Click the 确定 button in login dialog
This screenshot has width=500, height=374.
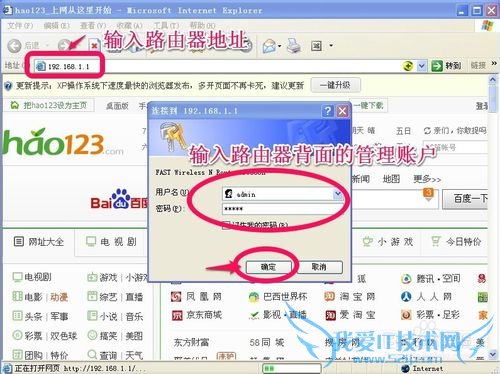tap(268, 267)
